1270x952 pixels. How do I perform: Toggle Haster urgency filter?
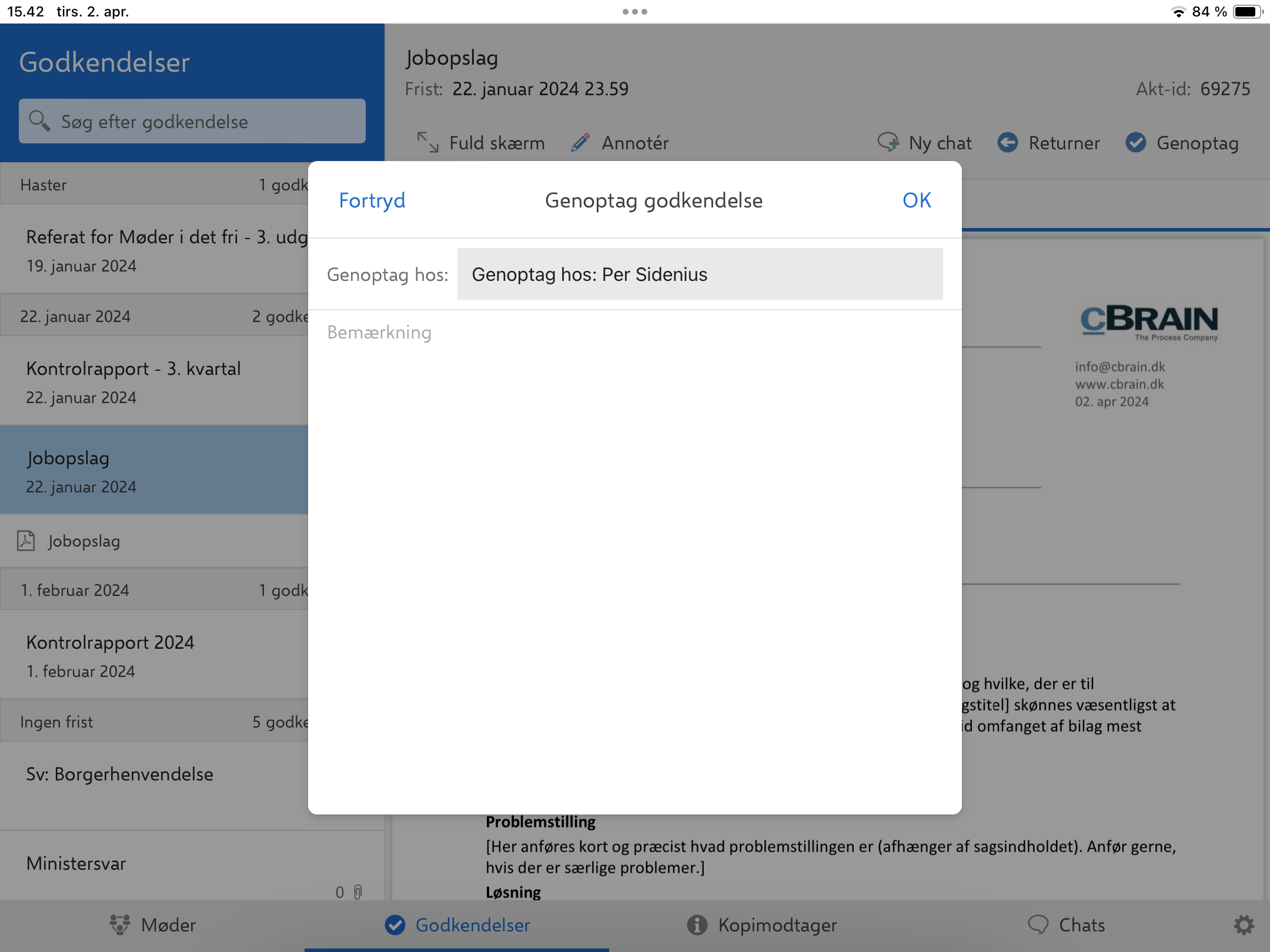156,184
